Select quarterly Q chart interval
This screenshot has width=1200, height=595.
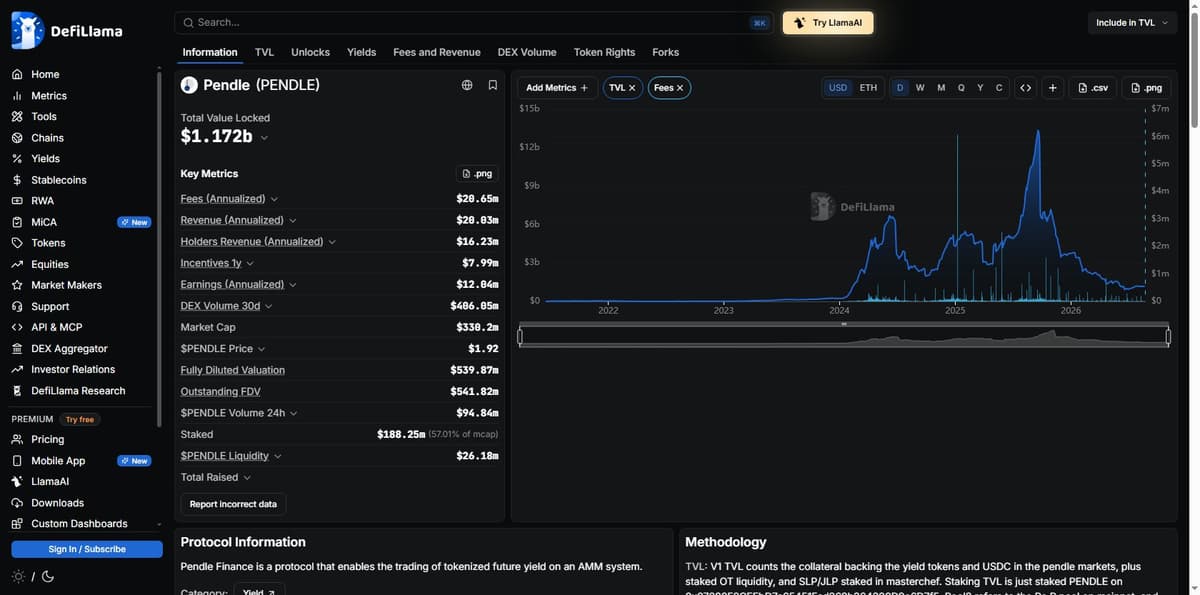click(x=961, y=88)
